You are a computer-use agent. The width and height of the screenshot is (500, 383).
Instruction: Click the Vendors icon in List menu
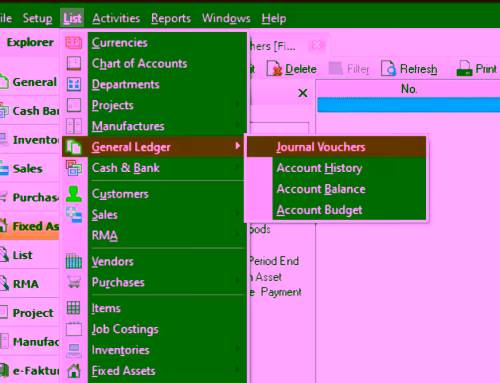pyautogui.click(x=74, y=261)
